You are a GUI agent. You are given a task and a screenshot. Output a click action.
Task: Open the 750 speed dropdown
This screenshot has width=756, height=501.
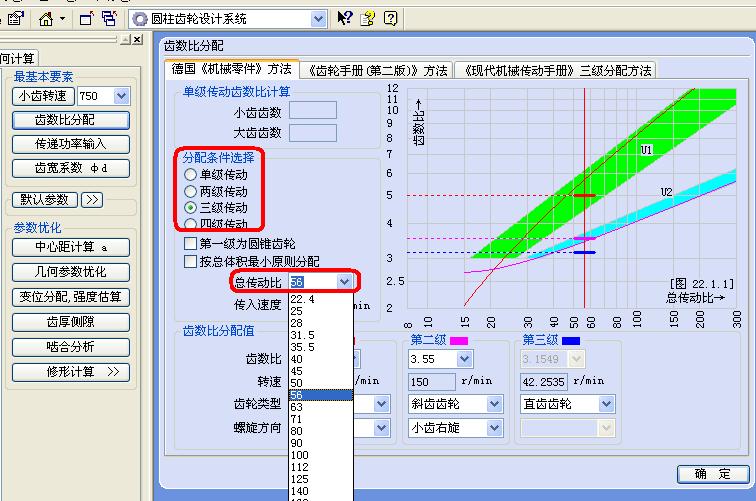click(x=122, y=96)
